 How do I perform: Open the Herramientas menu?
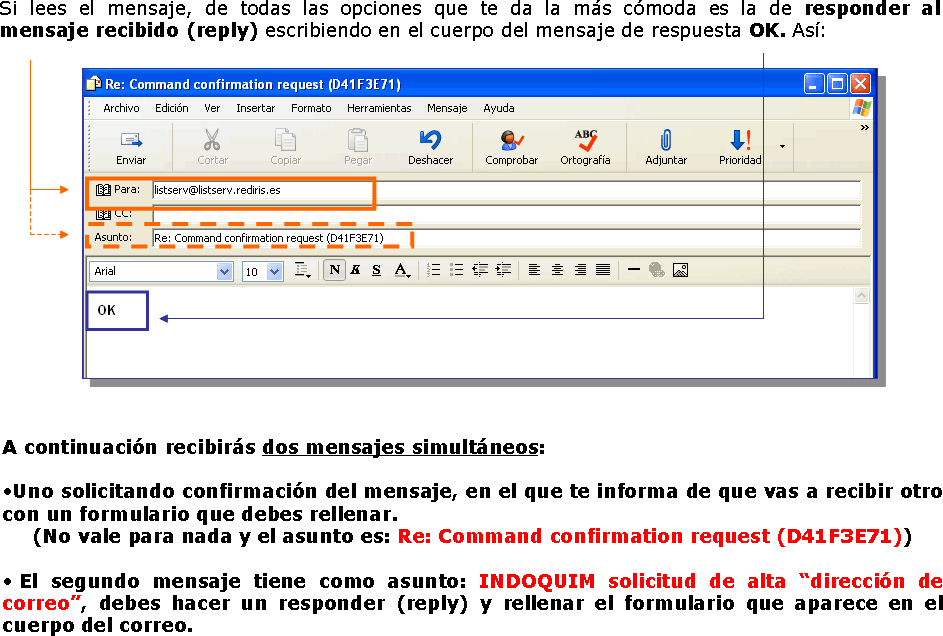click(379, 108)
